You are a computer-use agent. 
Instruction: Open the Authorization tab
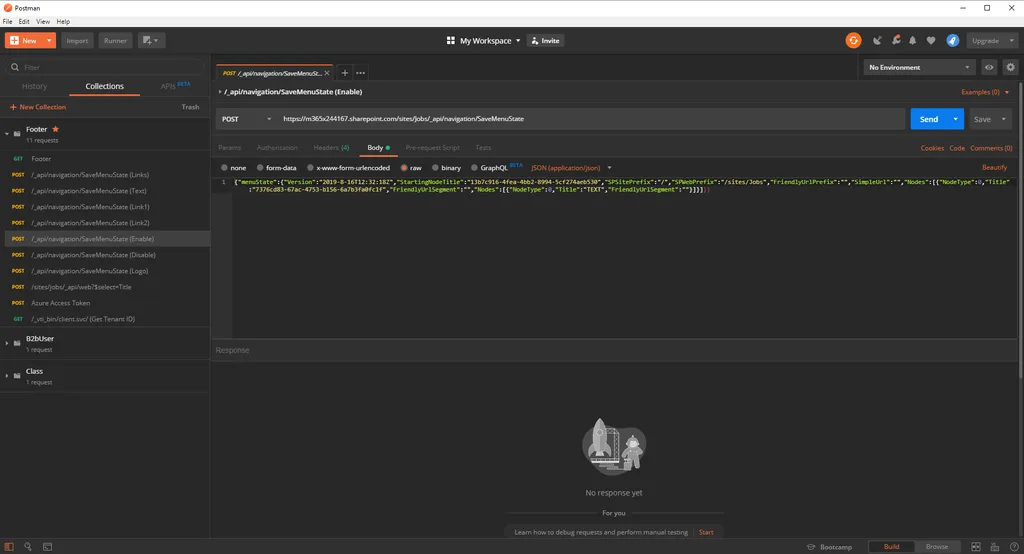click(x=277, y=148)
